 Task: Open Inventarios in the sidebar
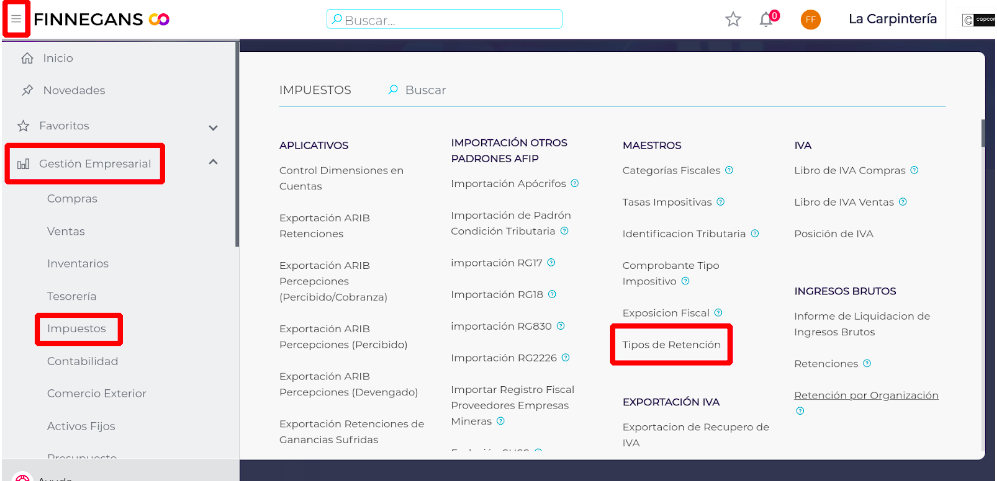(78, 263)
